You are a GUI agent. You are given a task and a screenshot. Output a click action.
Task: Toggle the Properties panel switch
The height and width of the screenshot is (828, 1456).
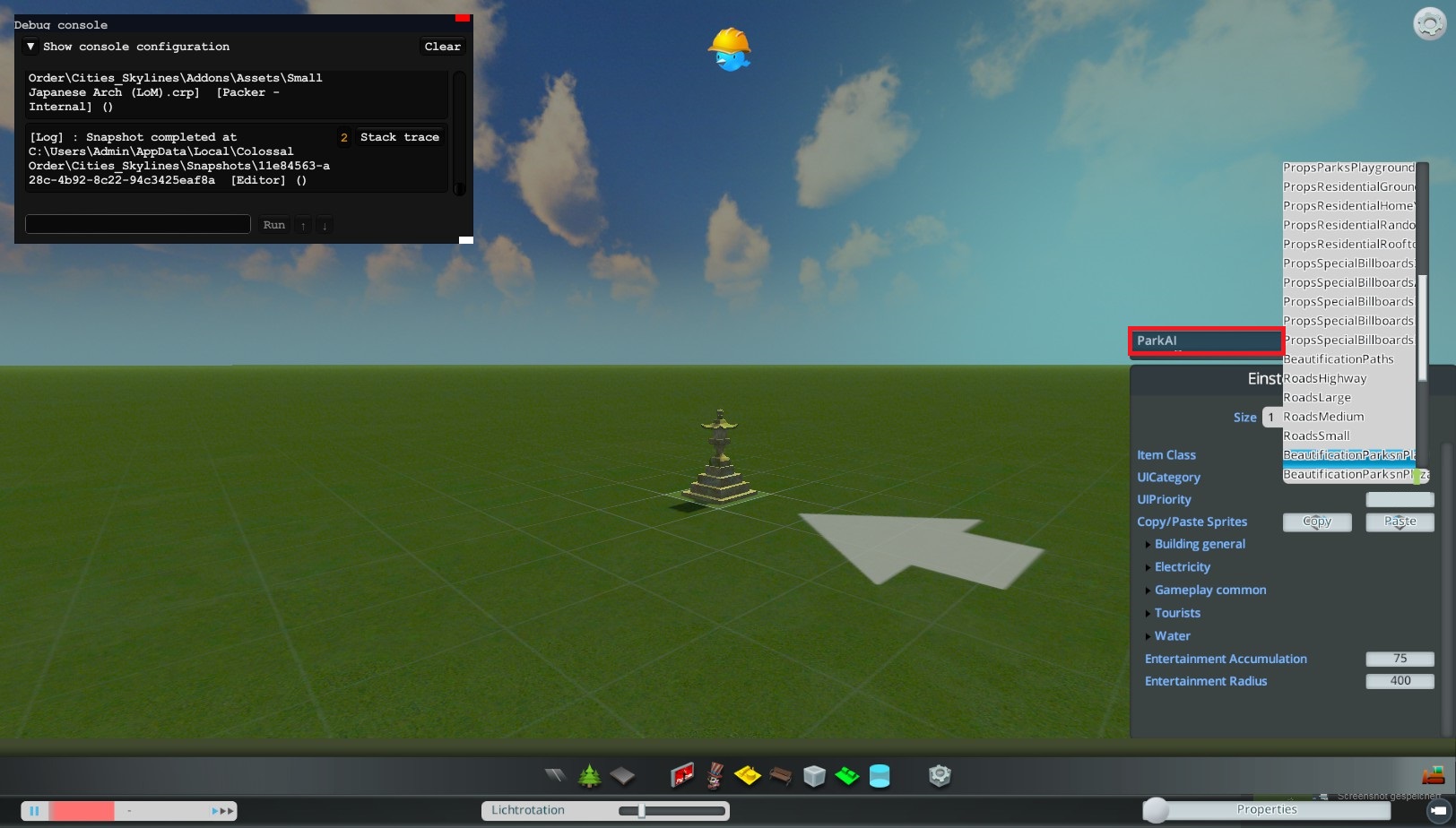tap(1265, 810)
